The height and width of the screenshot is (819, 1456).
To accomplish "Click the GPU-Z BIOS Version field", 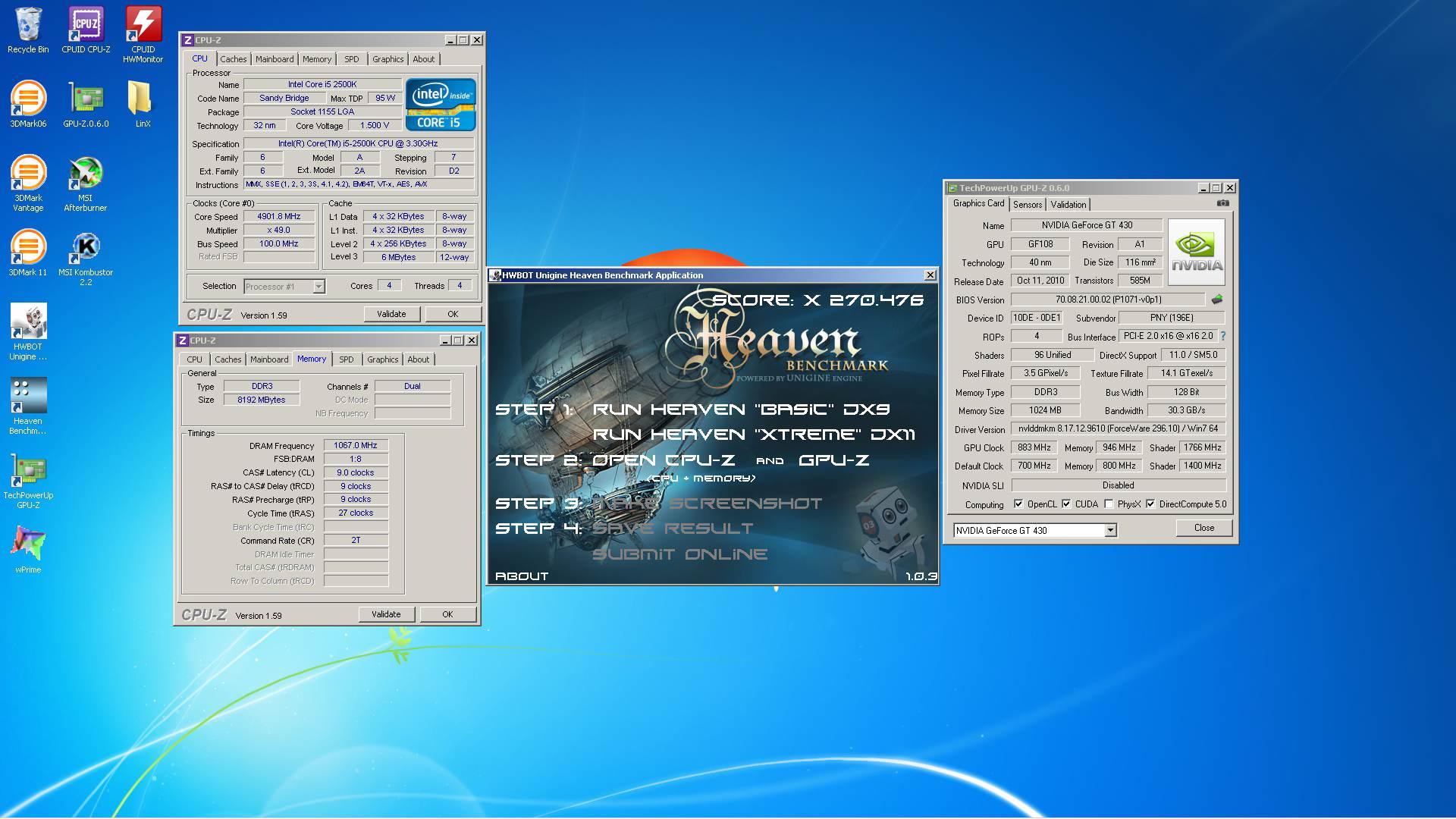I will tap(1108, 300).
